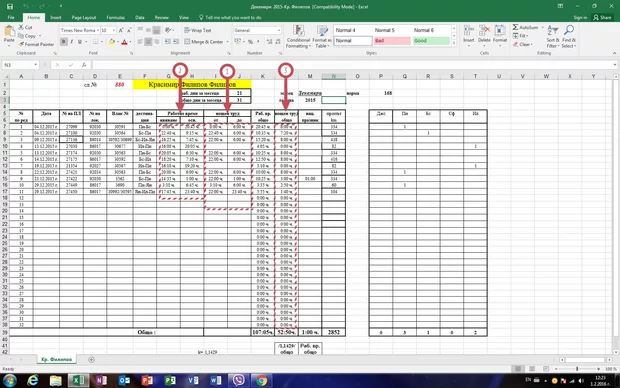The height and width of the screenshot is (388, 620).
Task: Toggle Wrap Text
Action: (198, 30)
